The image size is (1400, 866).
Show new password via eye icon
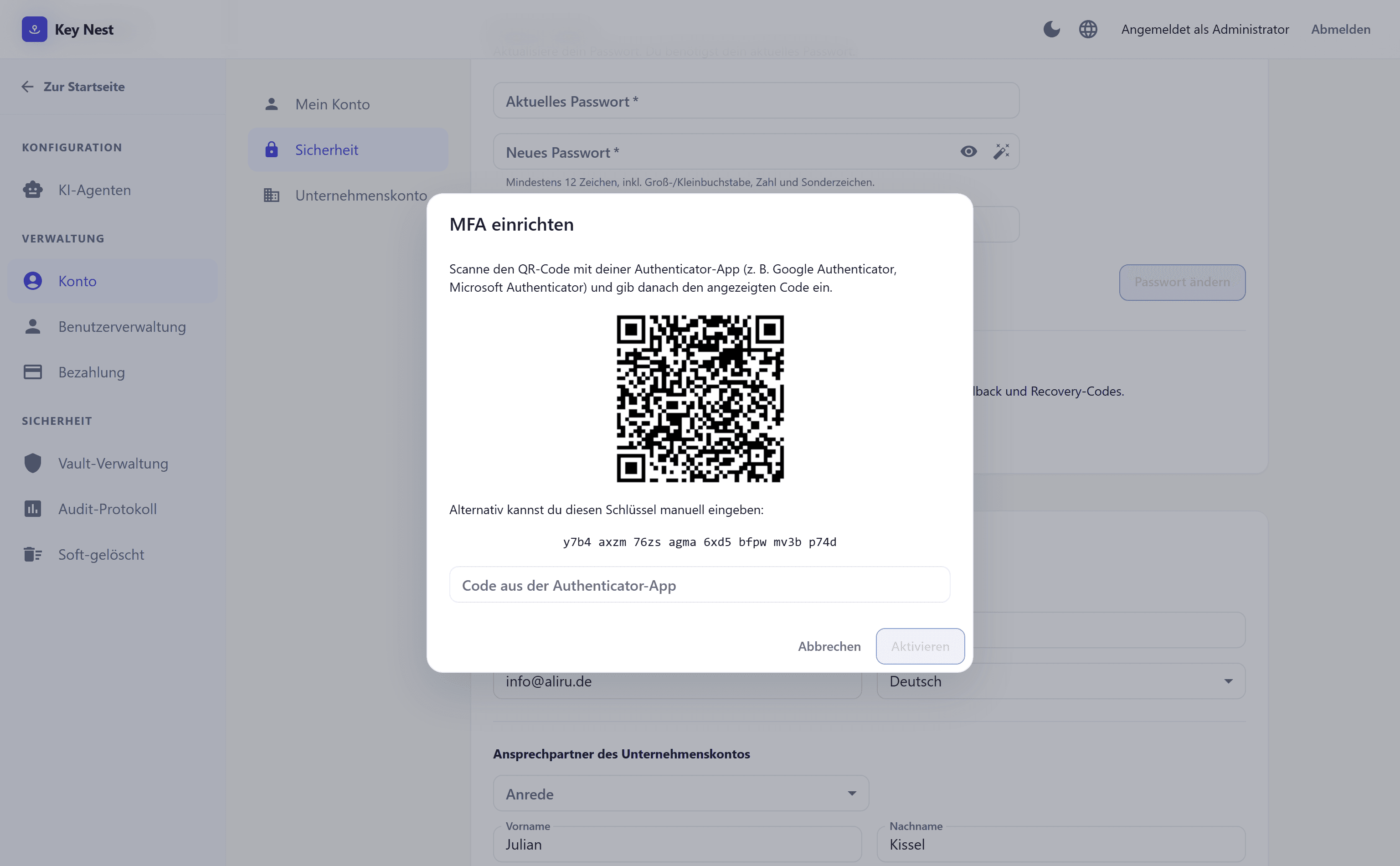tap(969, 152)
